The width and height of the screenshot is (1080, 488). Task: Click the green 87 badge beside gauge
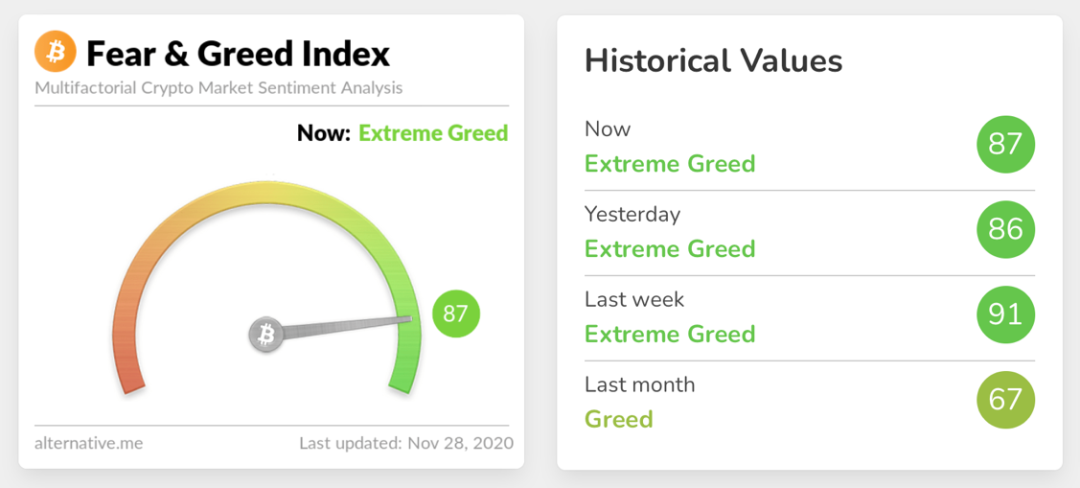456,314
